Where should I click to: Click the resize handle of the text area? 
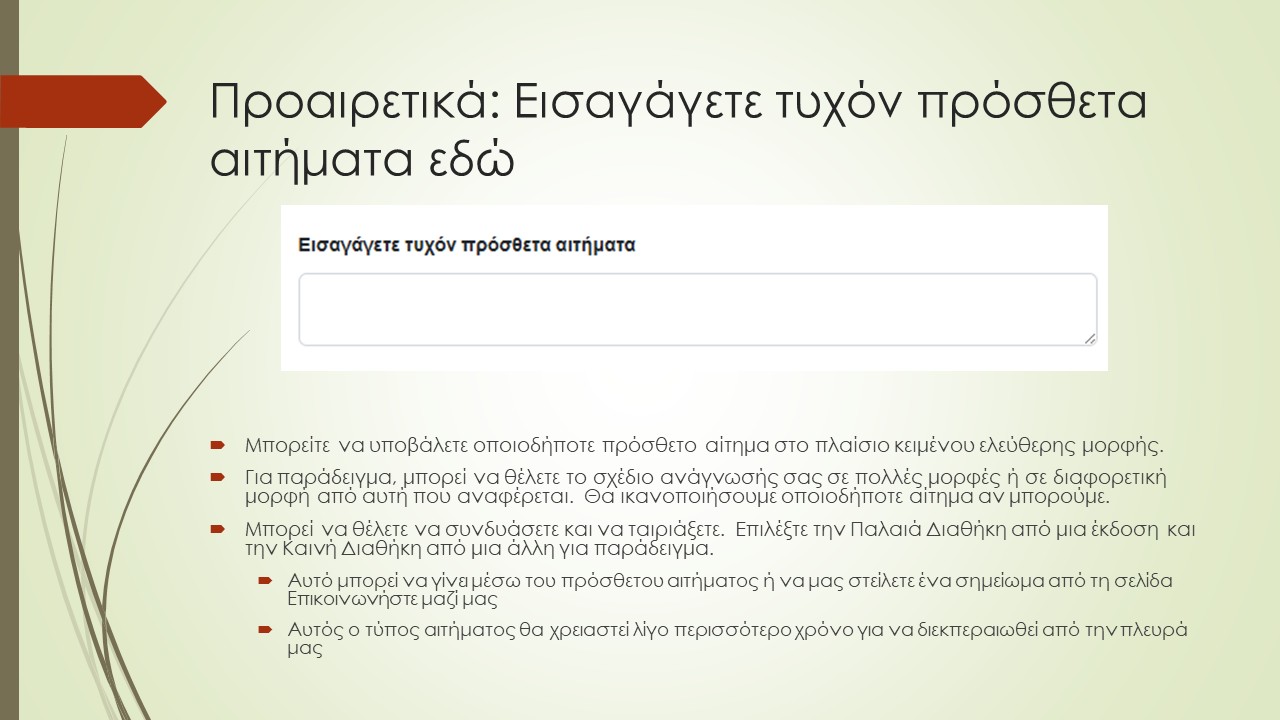pyautogui.click(x=1089, y=338)
